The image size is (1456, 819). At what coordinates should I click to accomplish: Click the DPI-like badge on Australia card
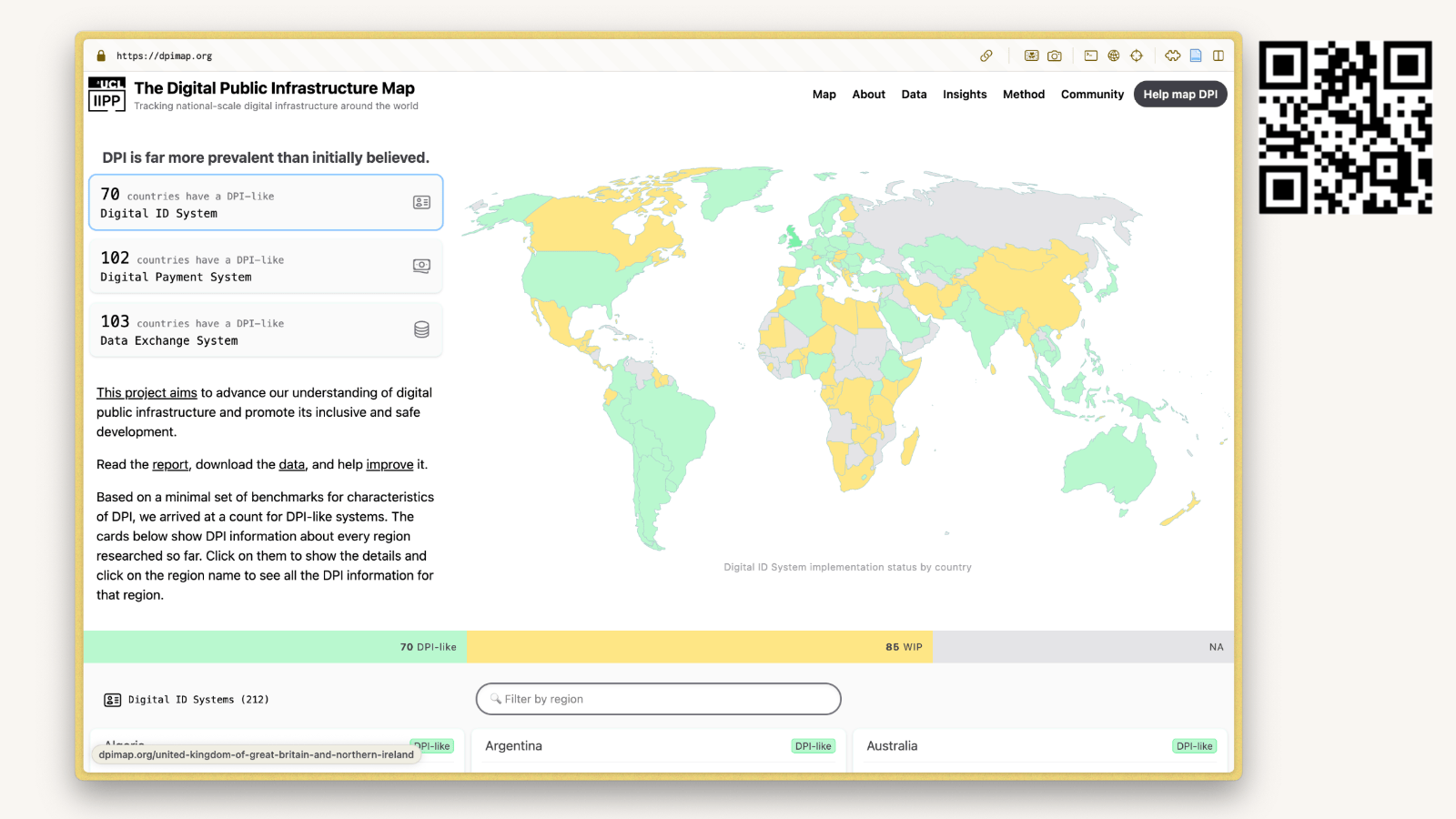point(1195,746)
